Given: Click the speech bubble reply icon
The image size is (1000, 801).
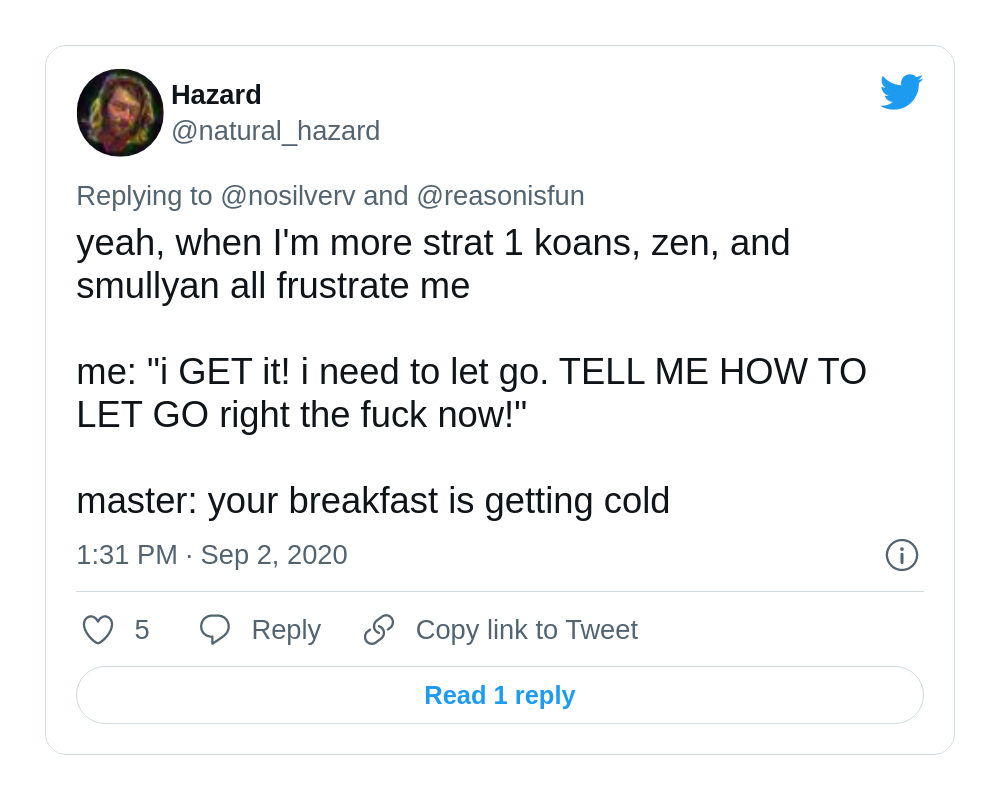Looking at the screenshot, I should 215,629.
